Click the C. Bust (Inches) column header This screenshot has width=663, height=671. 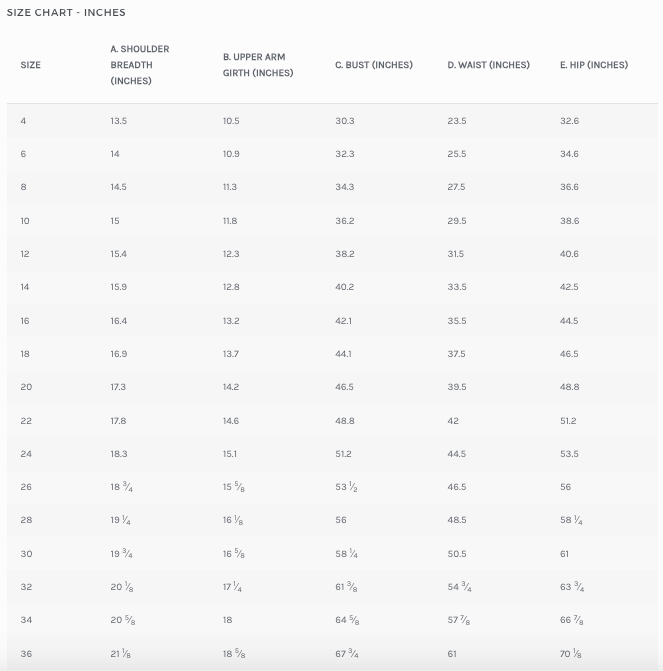[x=374, y=65]
